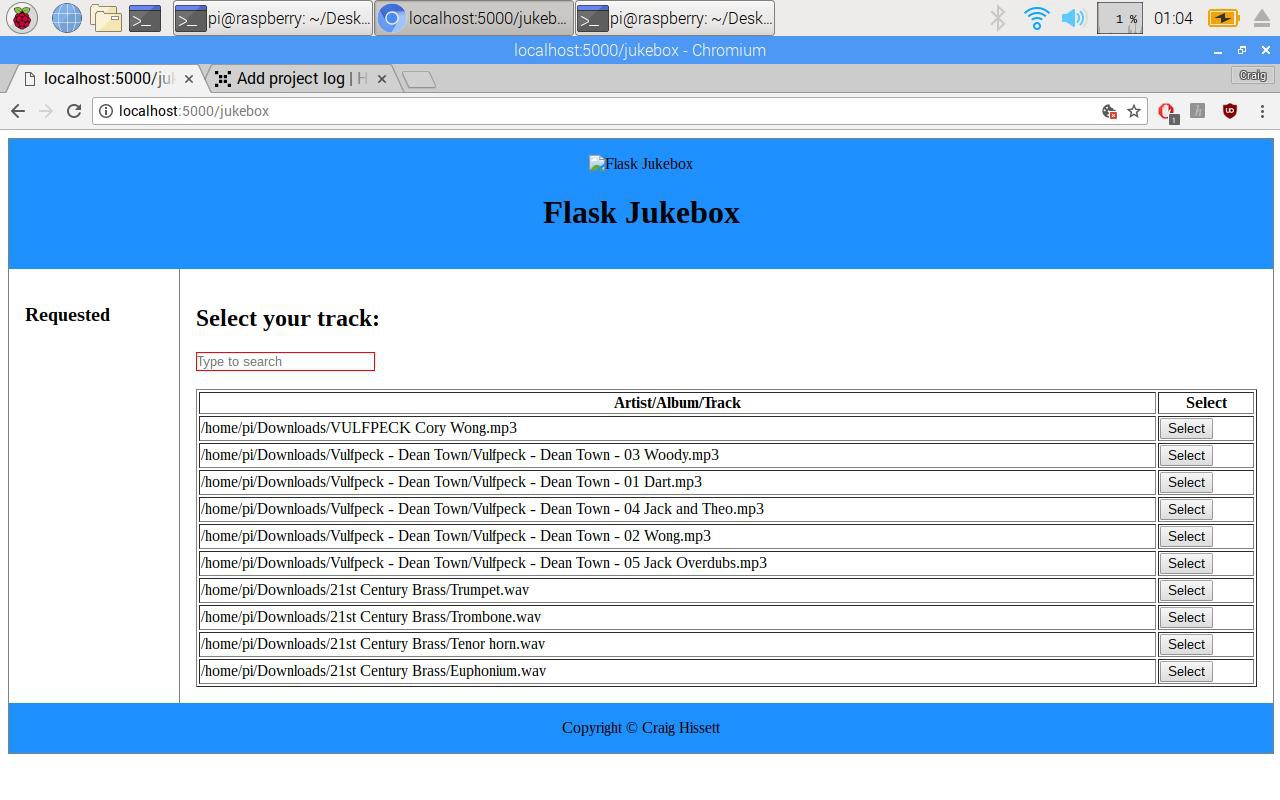Image resolution: width=1280 pixels, height=800 pixels.
Task: Switch to the Add project log tab
Action: [300, 78]
